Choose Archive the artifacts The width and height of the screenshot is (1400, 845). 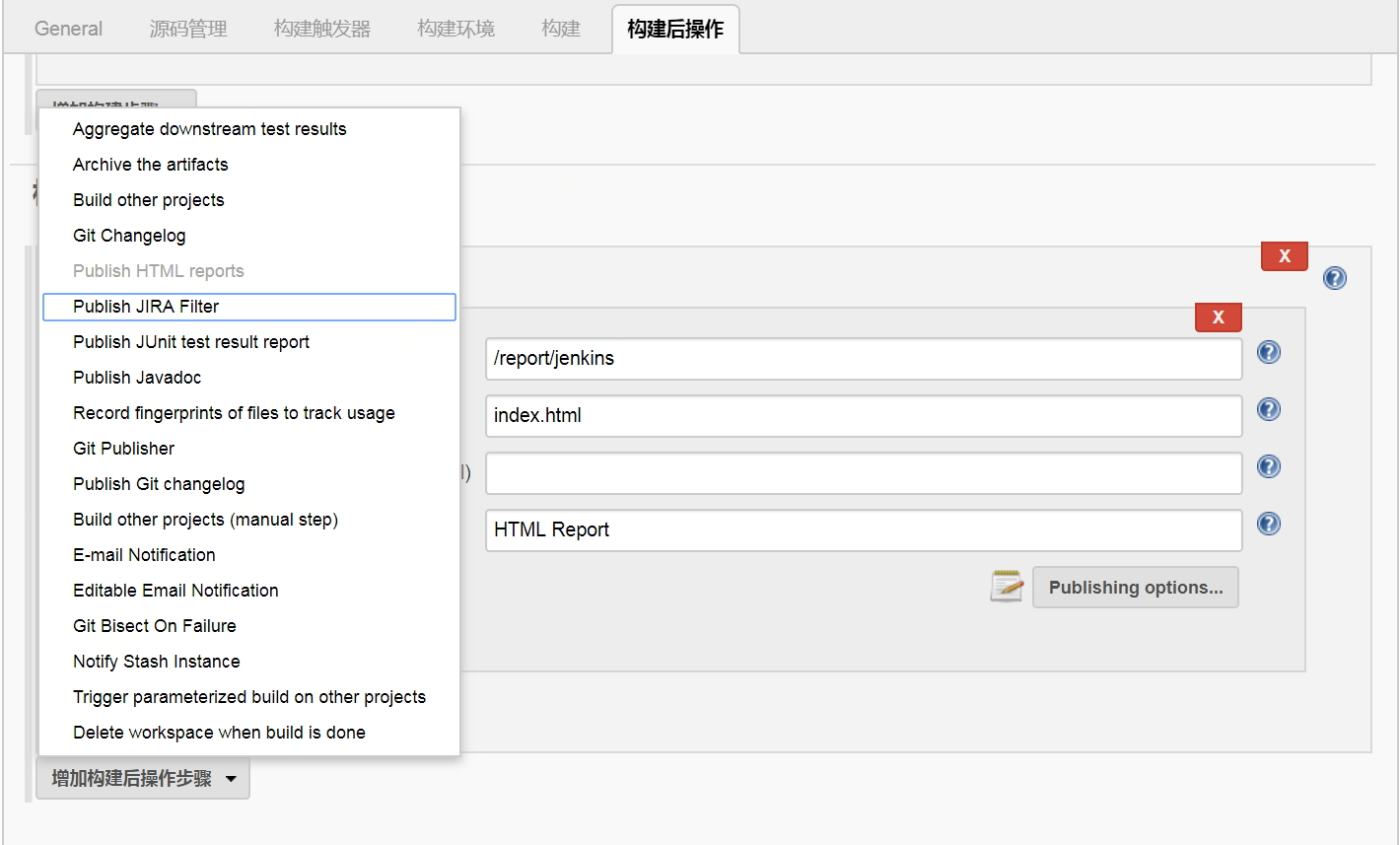(x=249, y=165)
